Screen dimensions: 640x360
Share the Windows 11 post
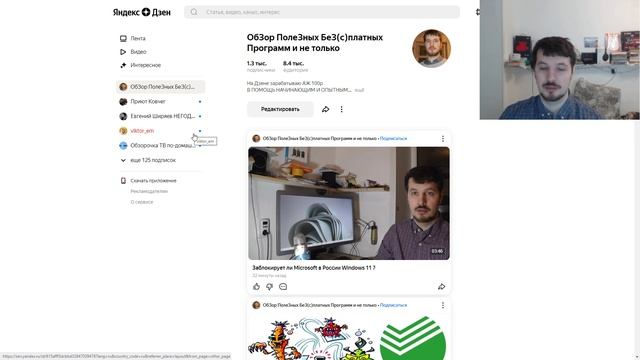tap(442, 287)
